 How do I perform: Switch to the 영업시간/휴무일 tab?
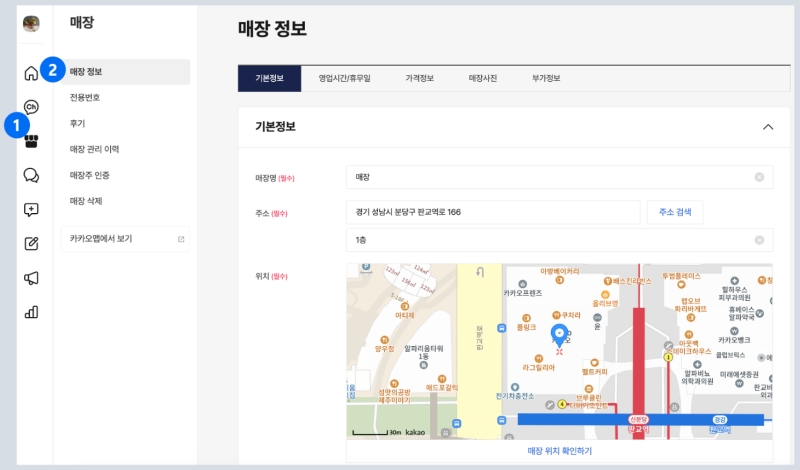[x=344, y=78]
